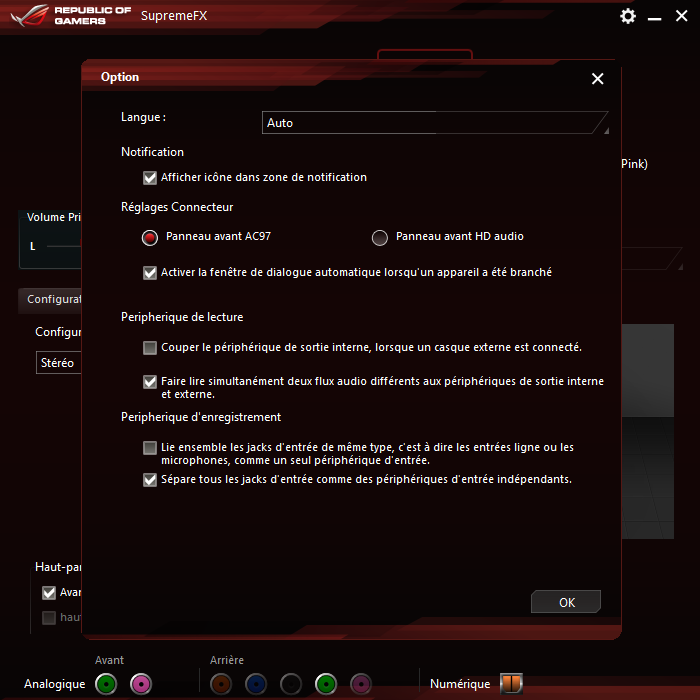Screen dimensions: 700x700
Task: Open the Langue Auto dropdown
Action: 435,123
